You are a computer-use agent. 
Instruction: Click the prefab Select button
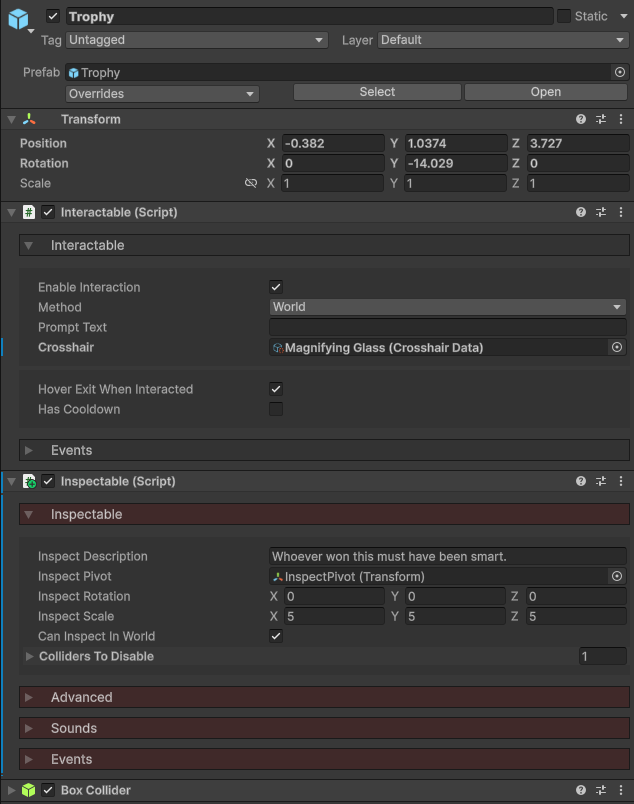point(377,92)
